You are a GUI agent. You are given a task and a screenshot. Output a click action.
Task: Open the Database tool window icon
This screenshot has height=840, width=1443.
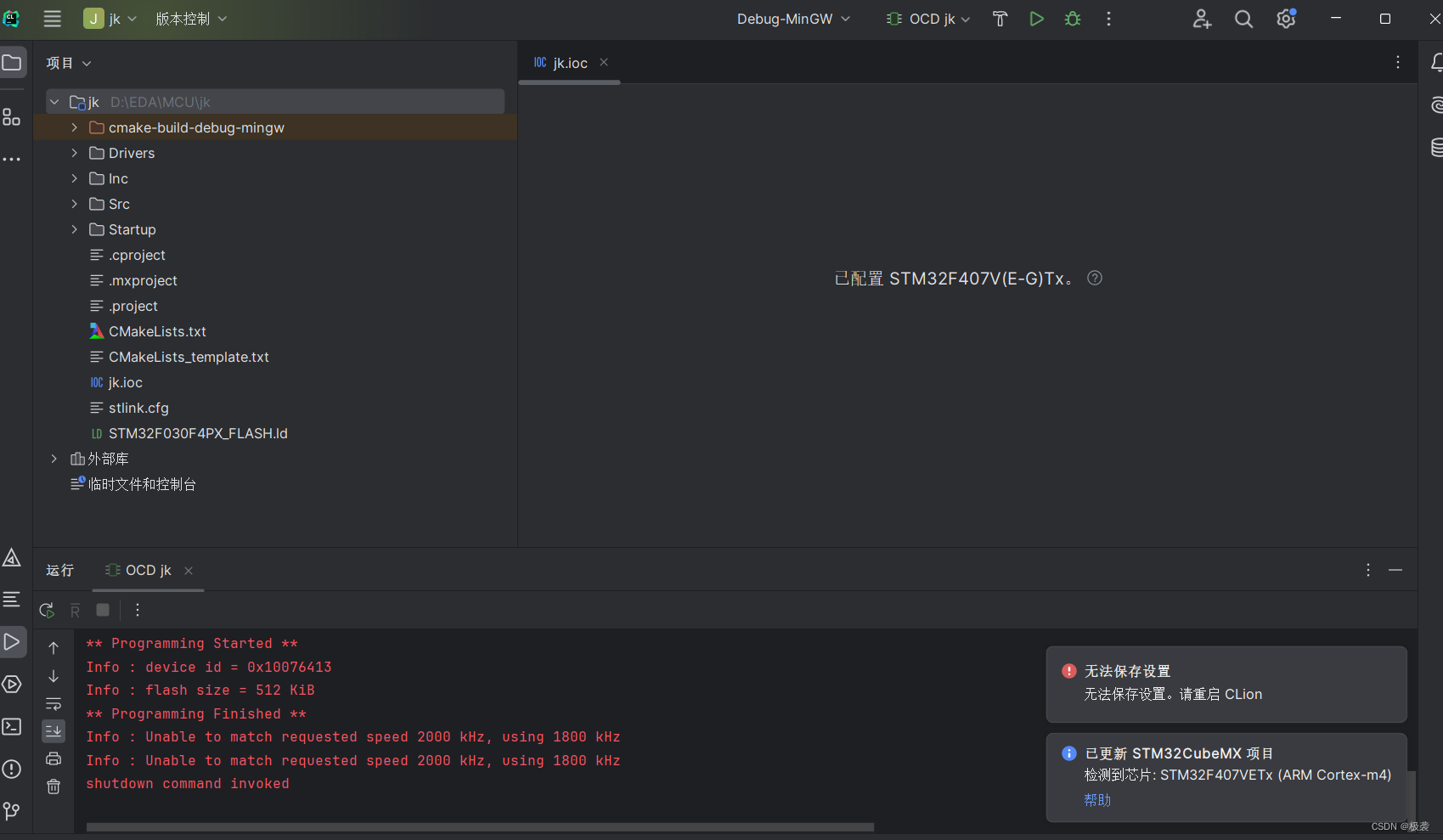pyautogui.click(x=1436, y=147)
